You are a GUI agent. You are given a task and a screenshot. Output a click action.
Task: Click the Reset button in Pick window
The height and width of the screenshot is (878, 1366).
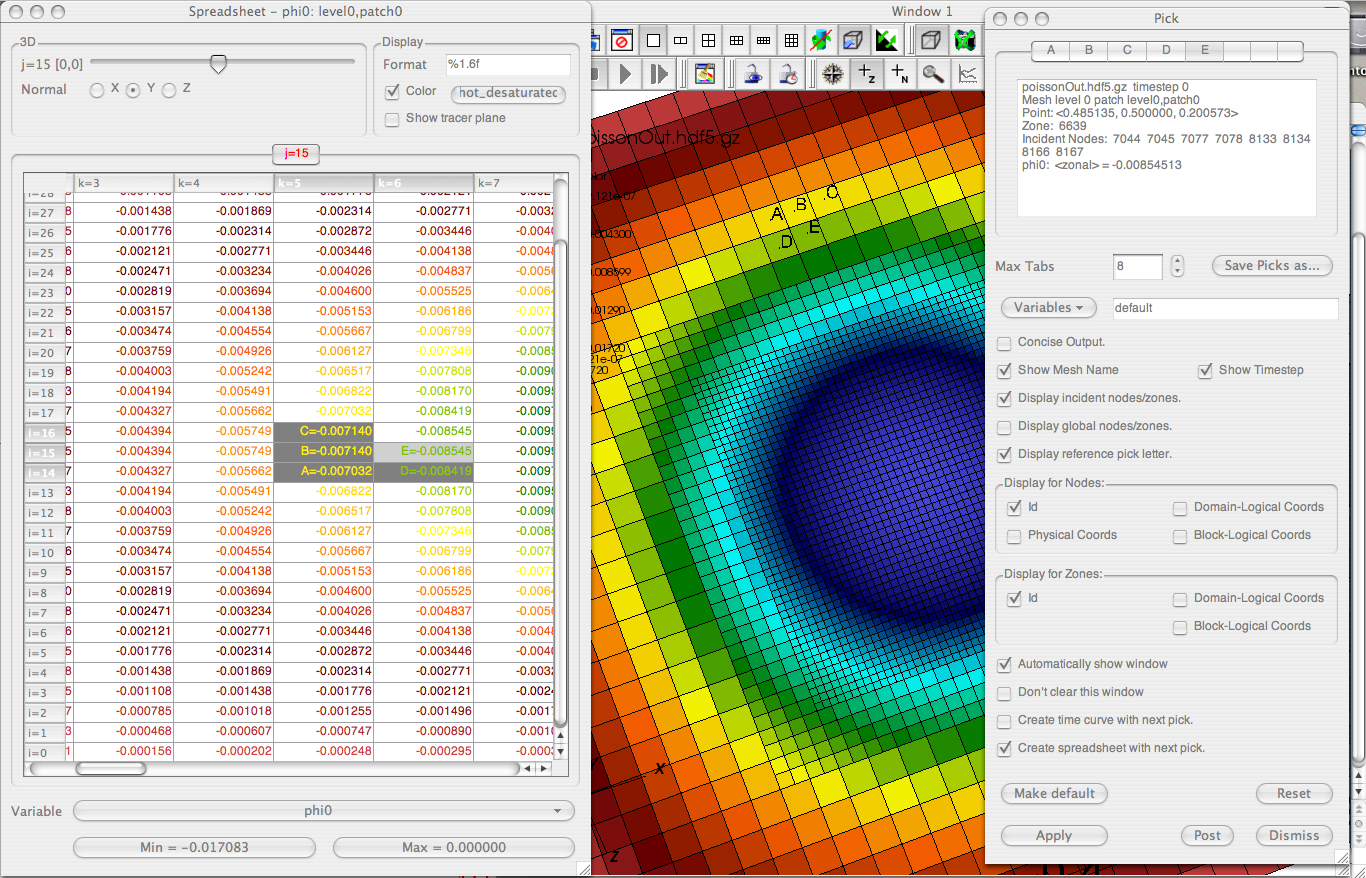pos(1294,794)
